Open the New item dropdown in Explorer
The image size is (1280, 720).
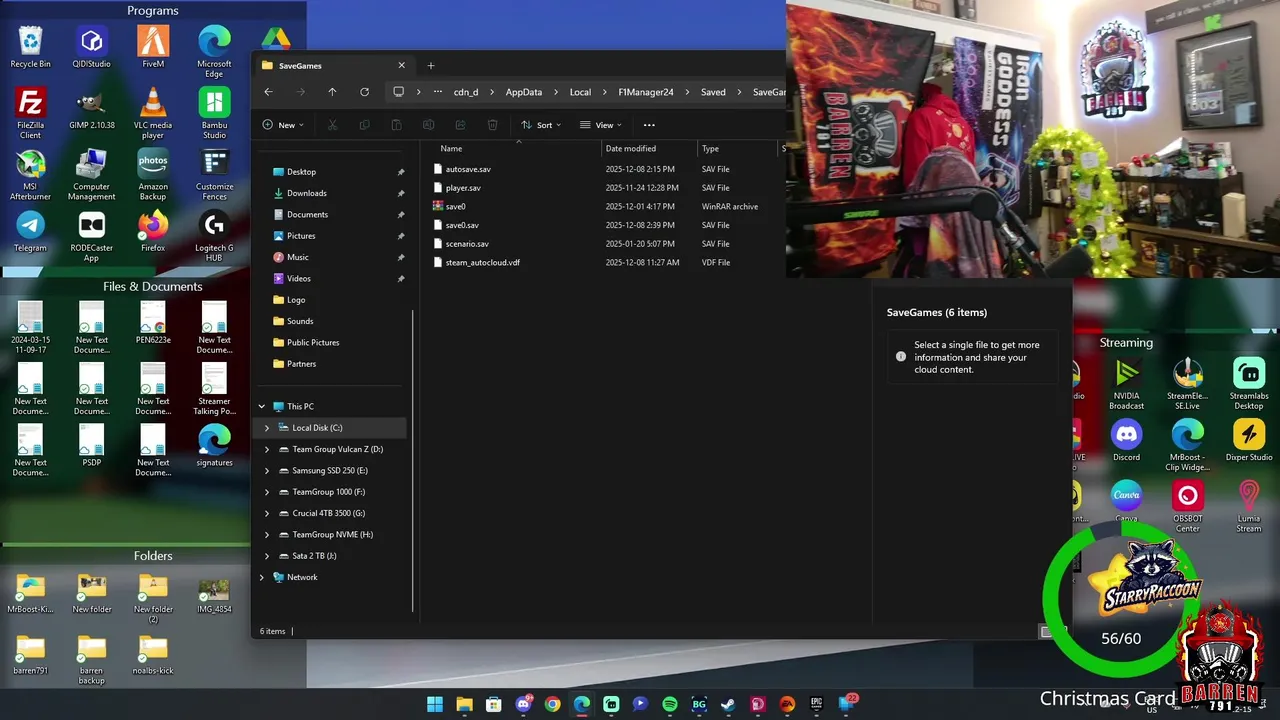coord(283,125)
